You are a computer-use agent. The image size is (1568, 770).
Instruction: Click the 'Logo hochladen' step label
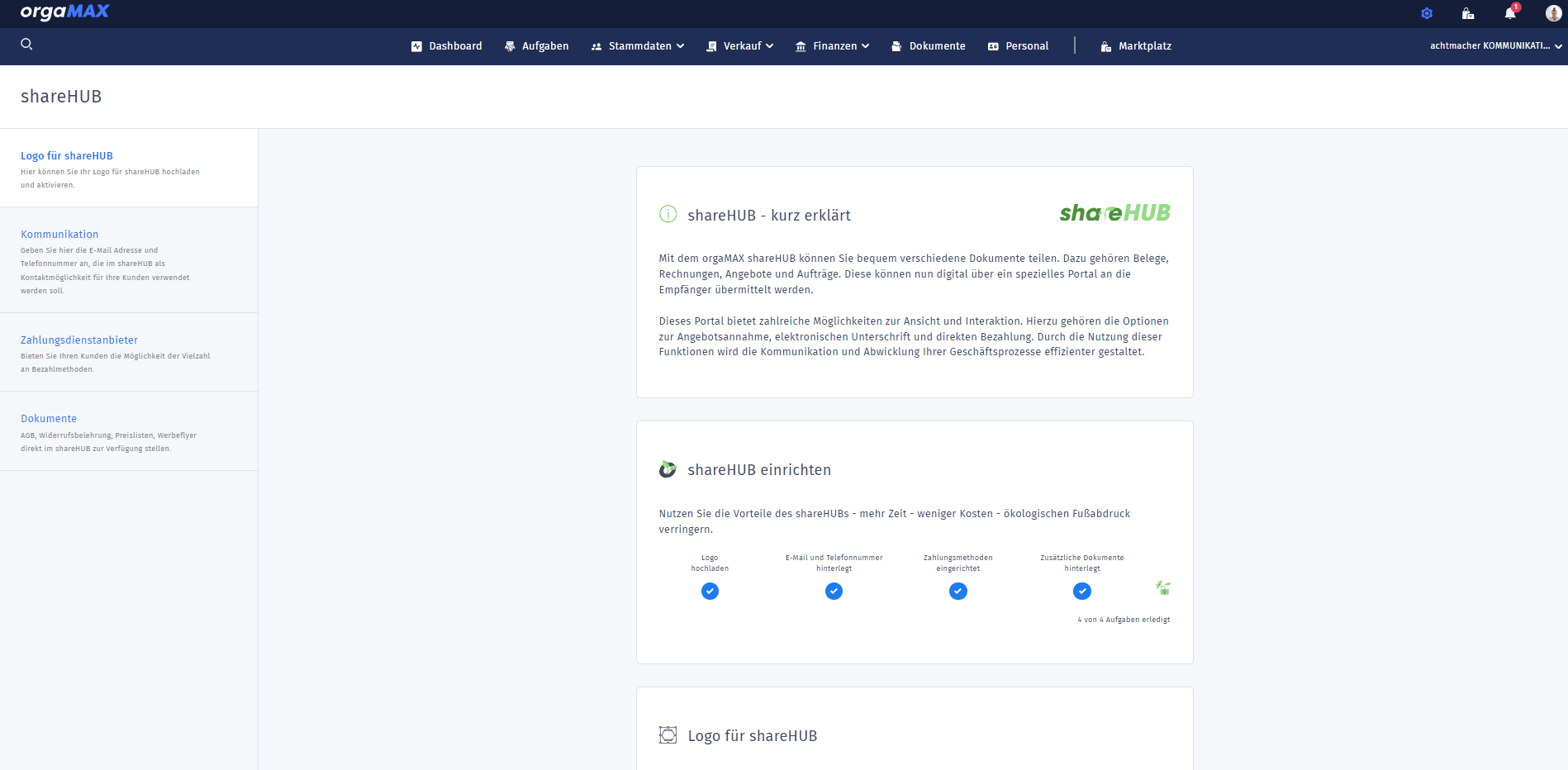click(x=710, y=563)
